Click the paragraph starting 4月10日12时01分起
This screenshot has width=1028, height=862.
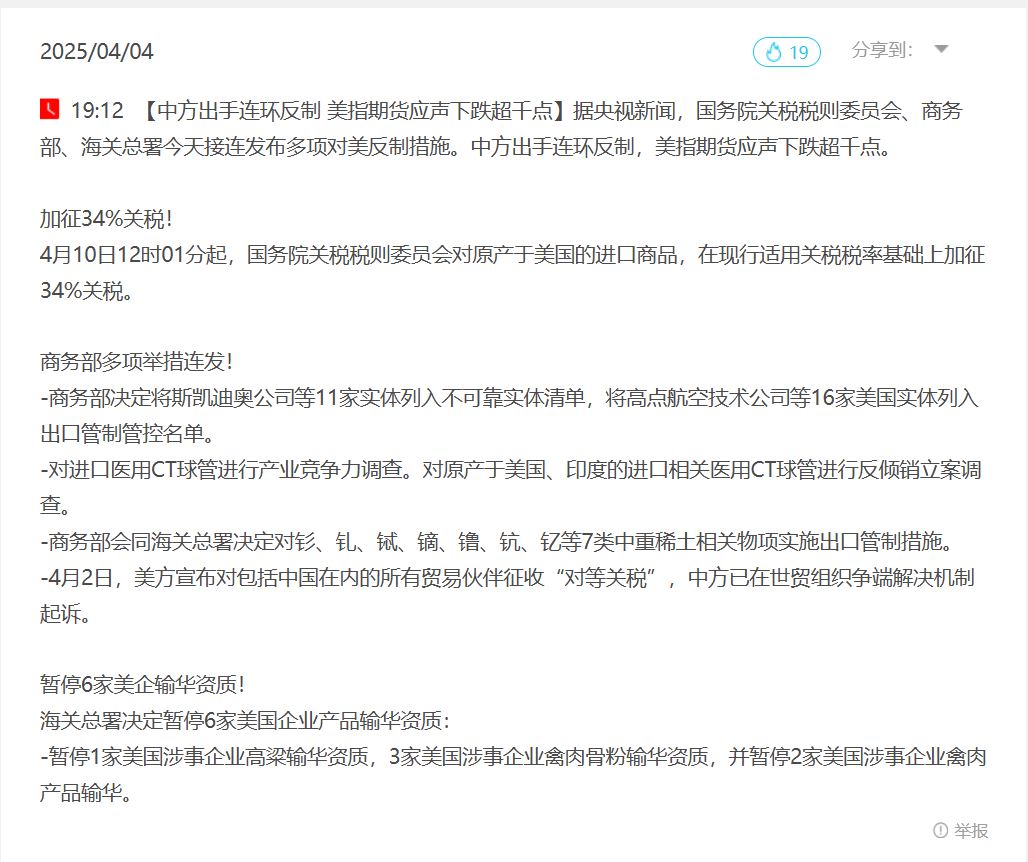[x=513, y=273]
